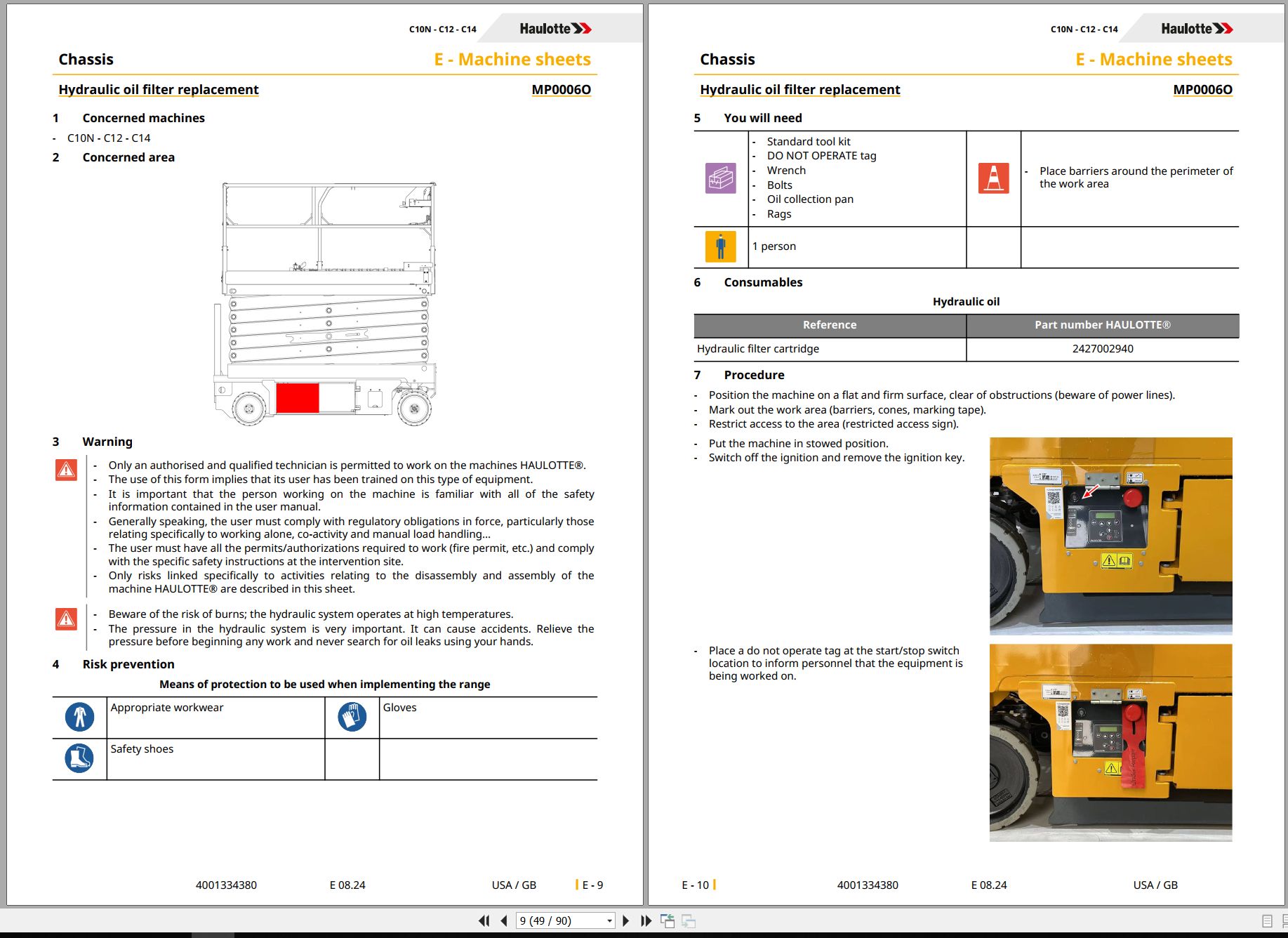Click 'Put the machine in stowed position' step
This screenshot has height=938, width=1288.
[798, 444]
